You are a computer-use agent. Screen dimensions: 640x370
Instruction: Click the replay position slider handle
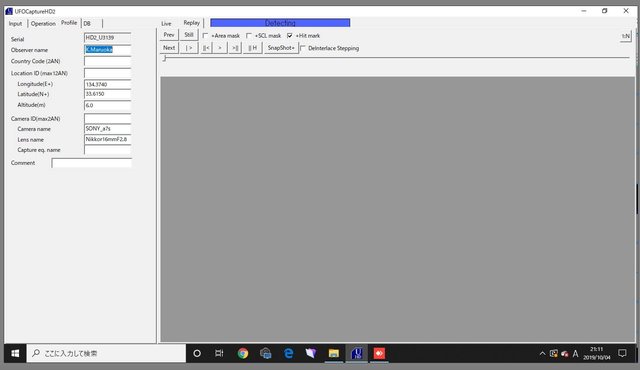pyautogui.click(x=164, y=58)
